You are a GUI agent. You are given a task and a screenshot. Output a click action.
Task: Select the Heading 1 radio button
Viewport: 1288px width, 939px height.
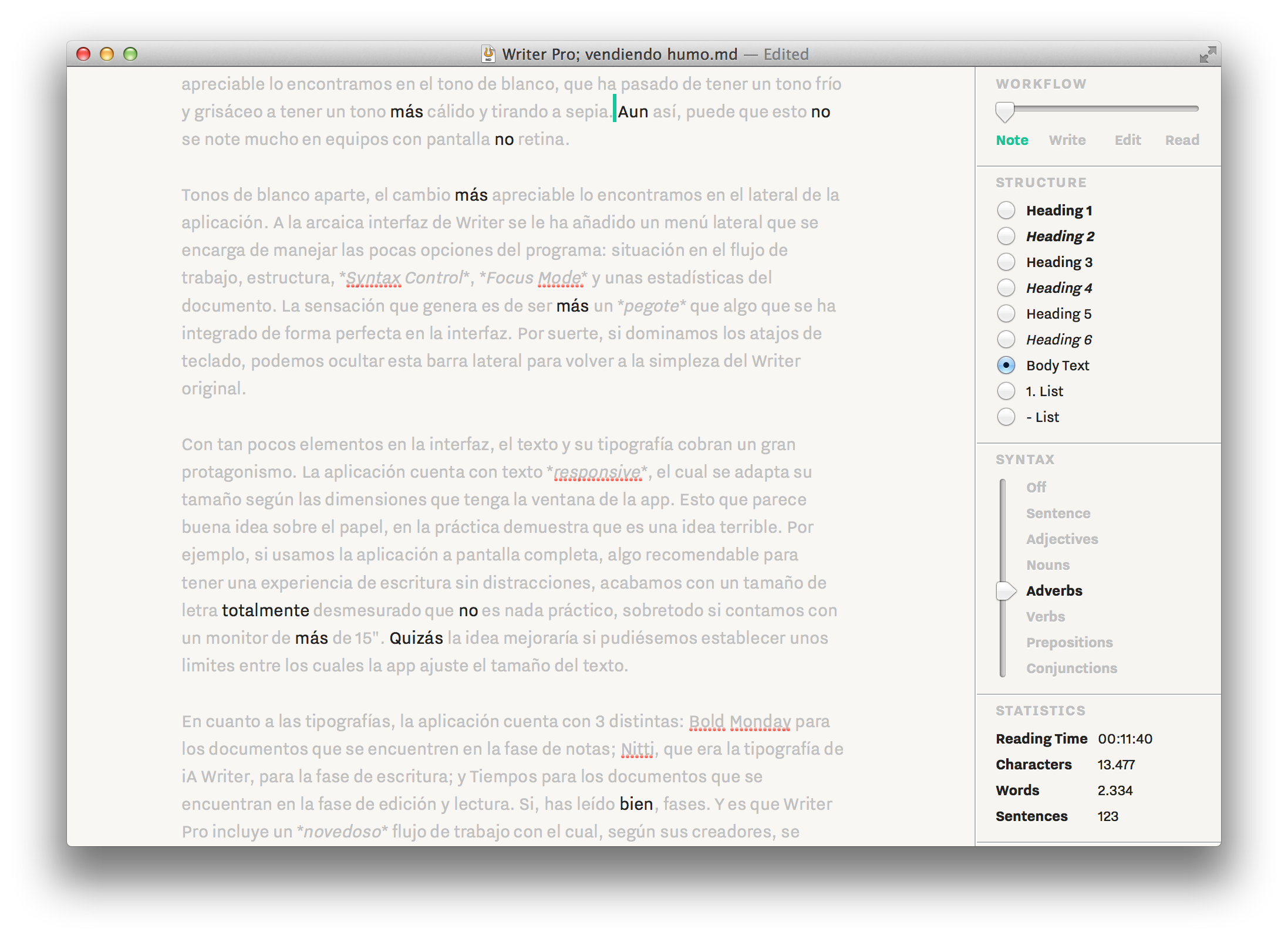click(x=1006, y=210)
